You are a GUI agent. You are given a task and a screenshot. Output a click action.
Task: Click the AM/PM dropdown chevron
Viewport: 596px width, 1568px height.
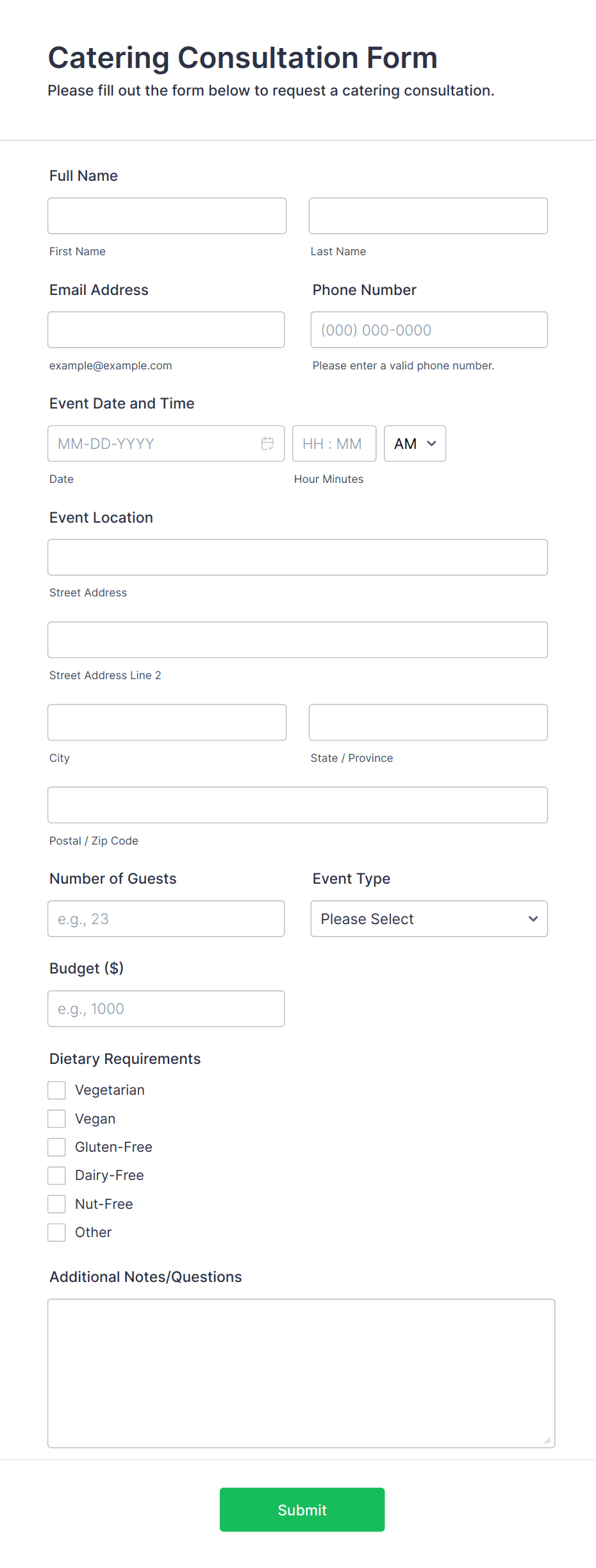tap(431, 443)
